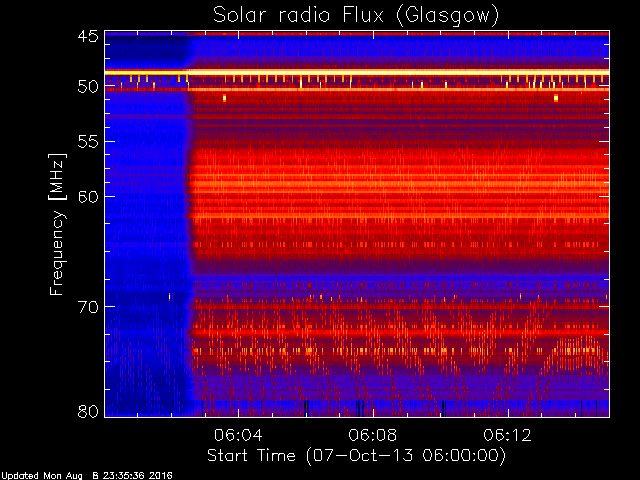Image resolution: width=640 pixels, height=480 pixels.
Task: Click the 80 frequency tick label
Action: pyautogui.click(x=88, y=411)
